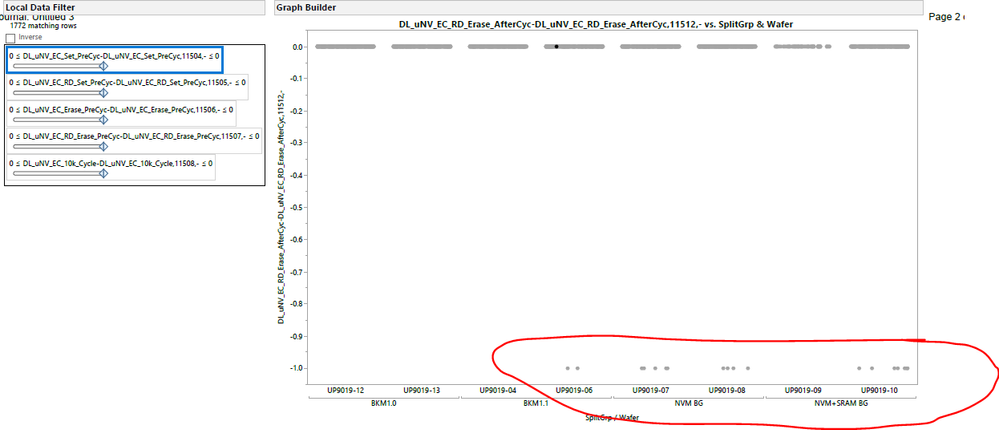Click the 11508 10k_Cycle slider handle

coord(103,173)
